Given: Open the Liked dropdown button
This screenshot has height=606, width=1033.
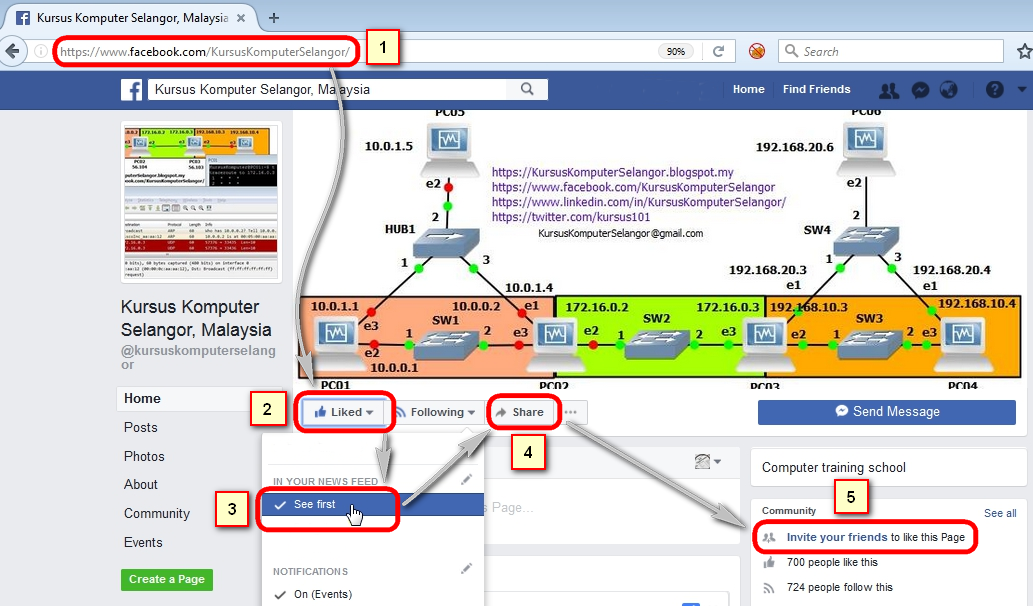Looking at the screenshot, I should (x=344, y=412).
